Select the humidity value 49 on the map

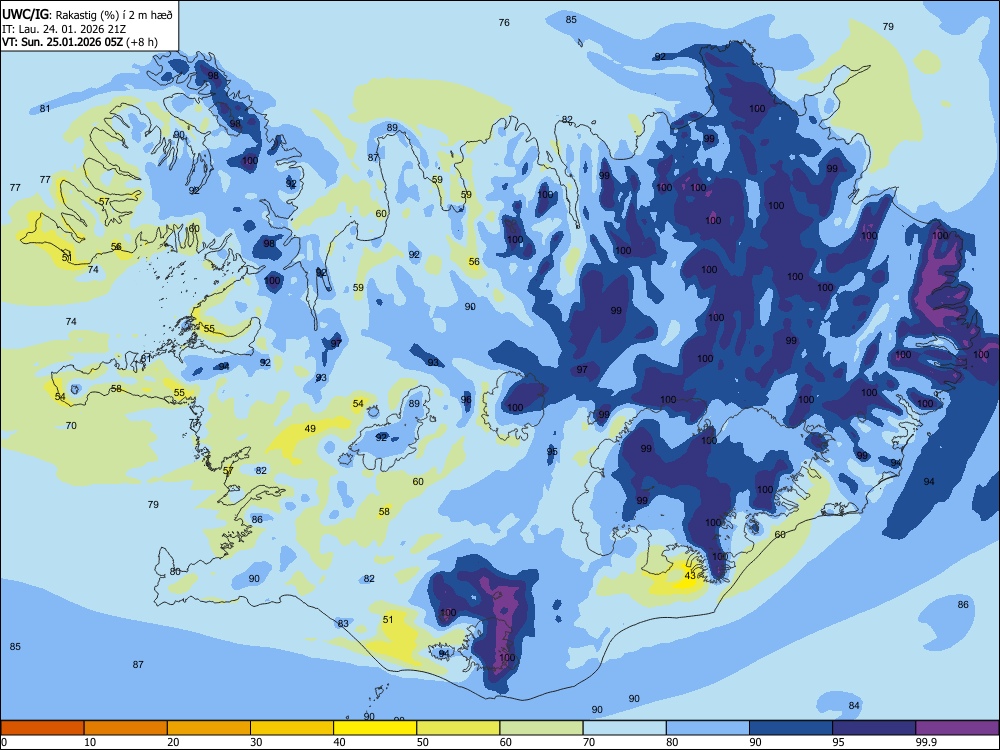click(310, 429)
